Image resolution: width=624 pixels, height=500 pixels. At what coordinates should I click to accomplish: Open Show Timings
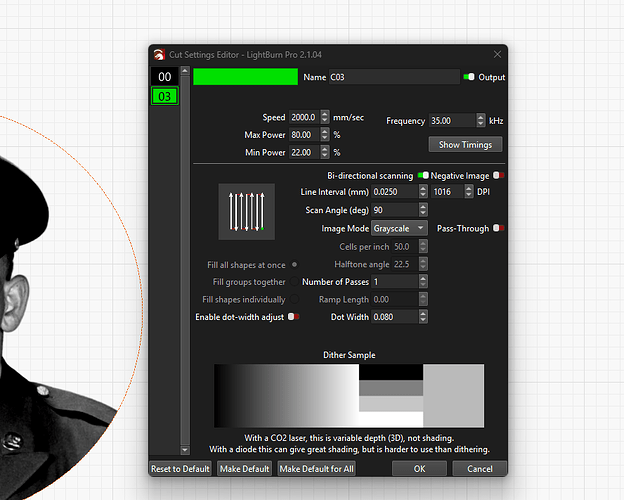point(465,145)
